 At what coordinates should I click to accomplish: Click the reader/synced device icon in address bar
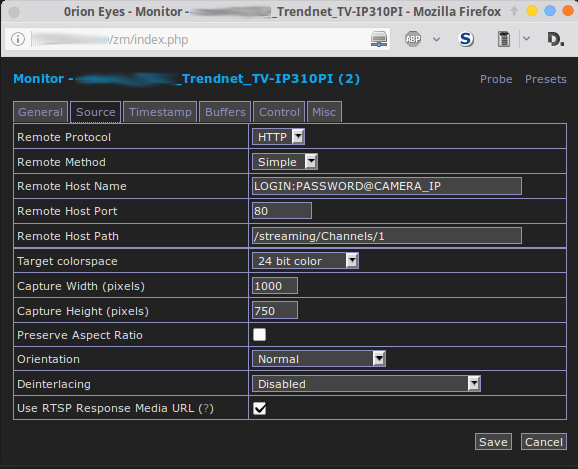[379, 39]
